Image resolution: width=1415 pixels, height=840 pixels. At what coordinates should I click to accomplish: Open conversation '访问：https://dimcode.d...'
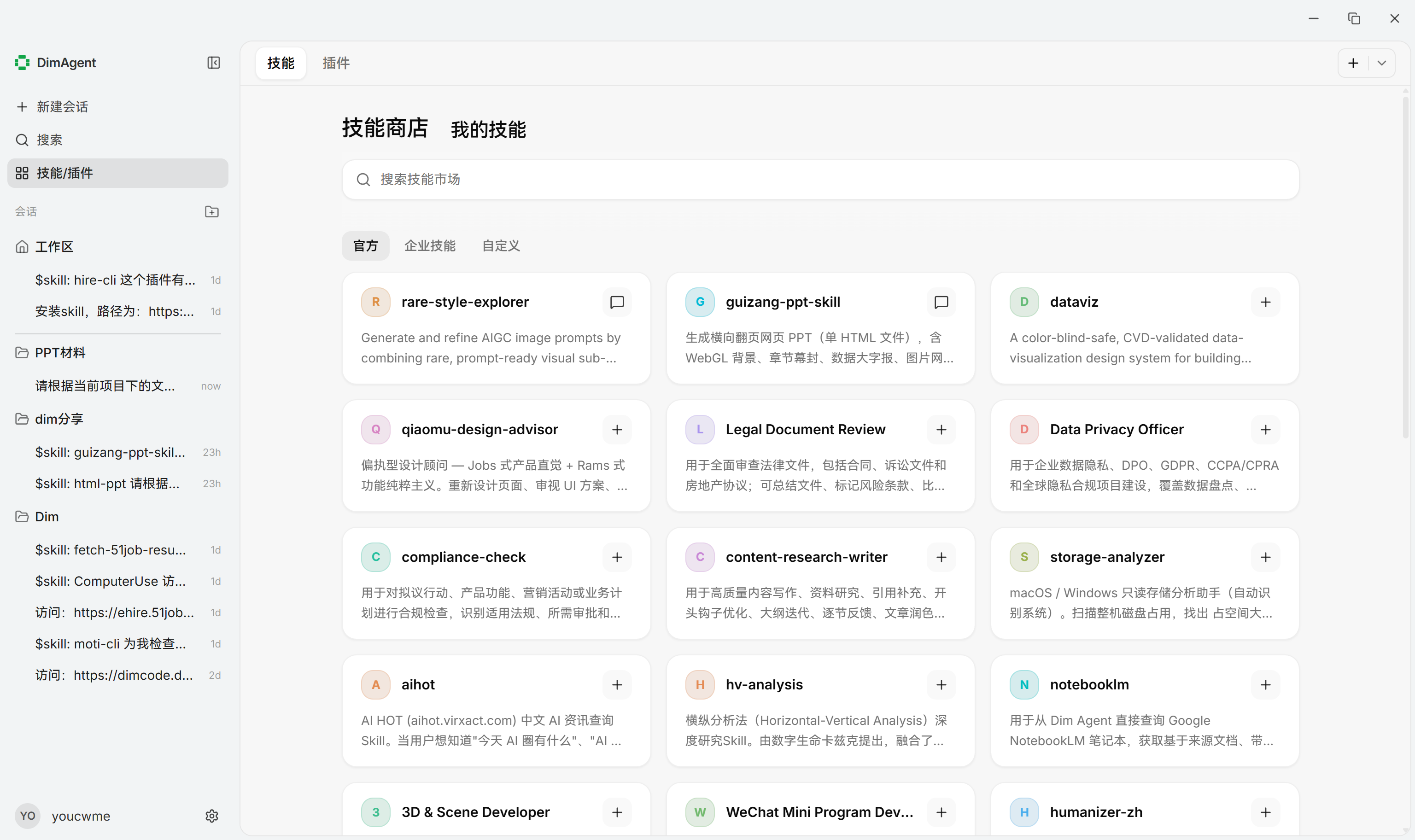118,675
